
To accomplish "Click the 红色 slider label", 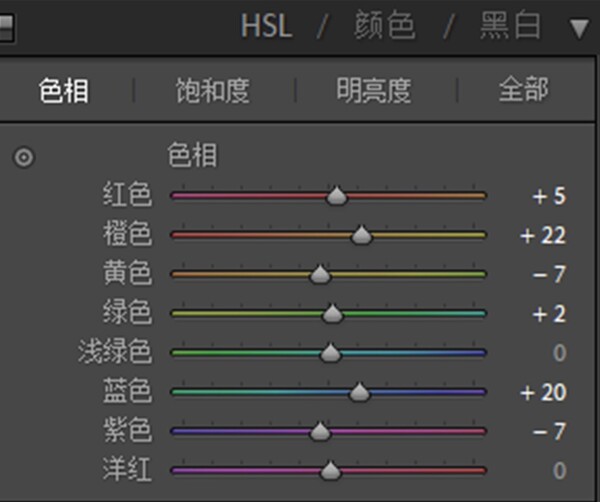I will 127,195.
